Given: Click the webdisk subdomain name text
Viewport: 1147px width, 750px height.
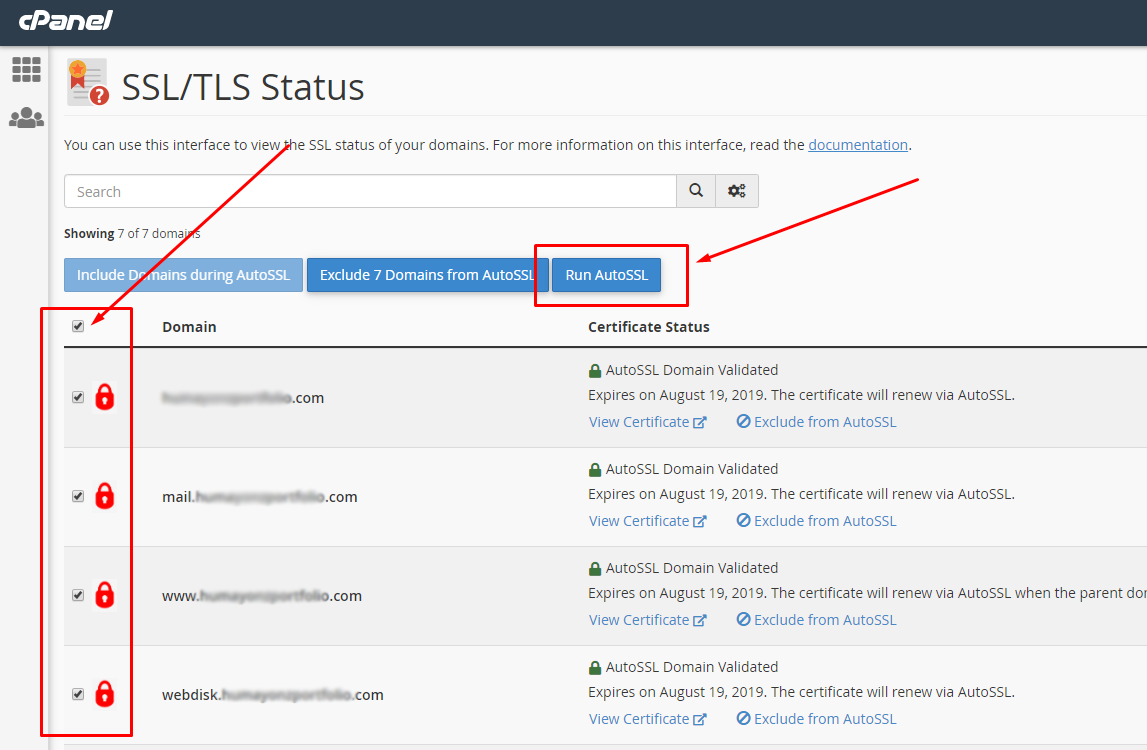Looking at the screenshot, I should [273, 694].
